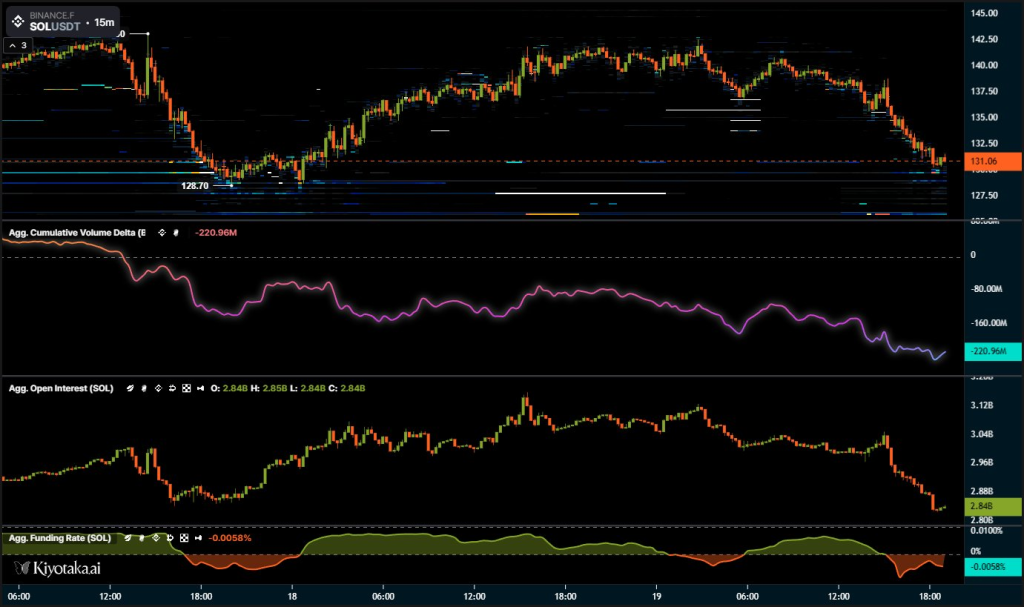Viewport: 1024px width, 607px height.
Task: Open the SOLUSDT symbol selector
Action: tap(54, 26)
